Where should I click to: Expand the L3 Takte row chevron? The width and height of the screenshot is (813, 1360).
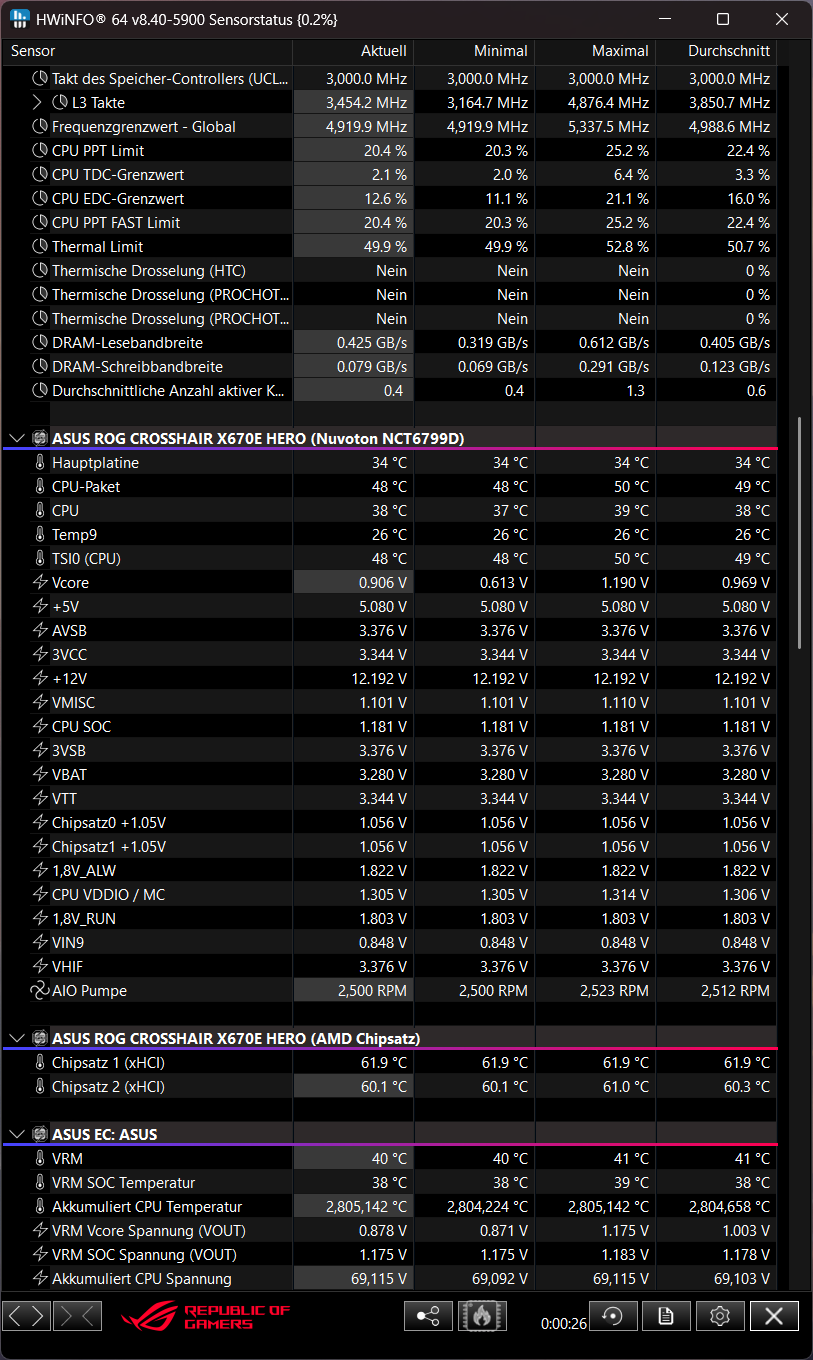pos(37,103)
